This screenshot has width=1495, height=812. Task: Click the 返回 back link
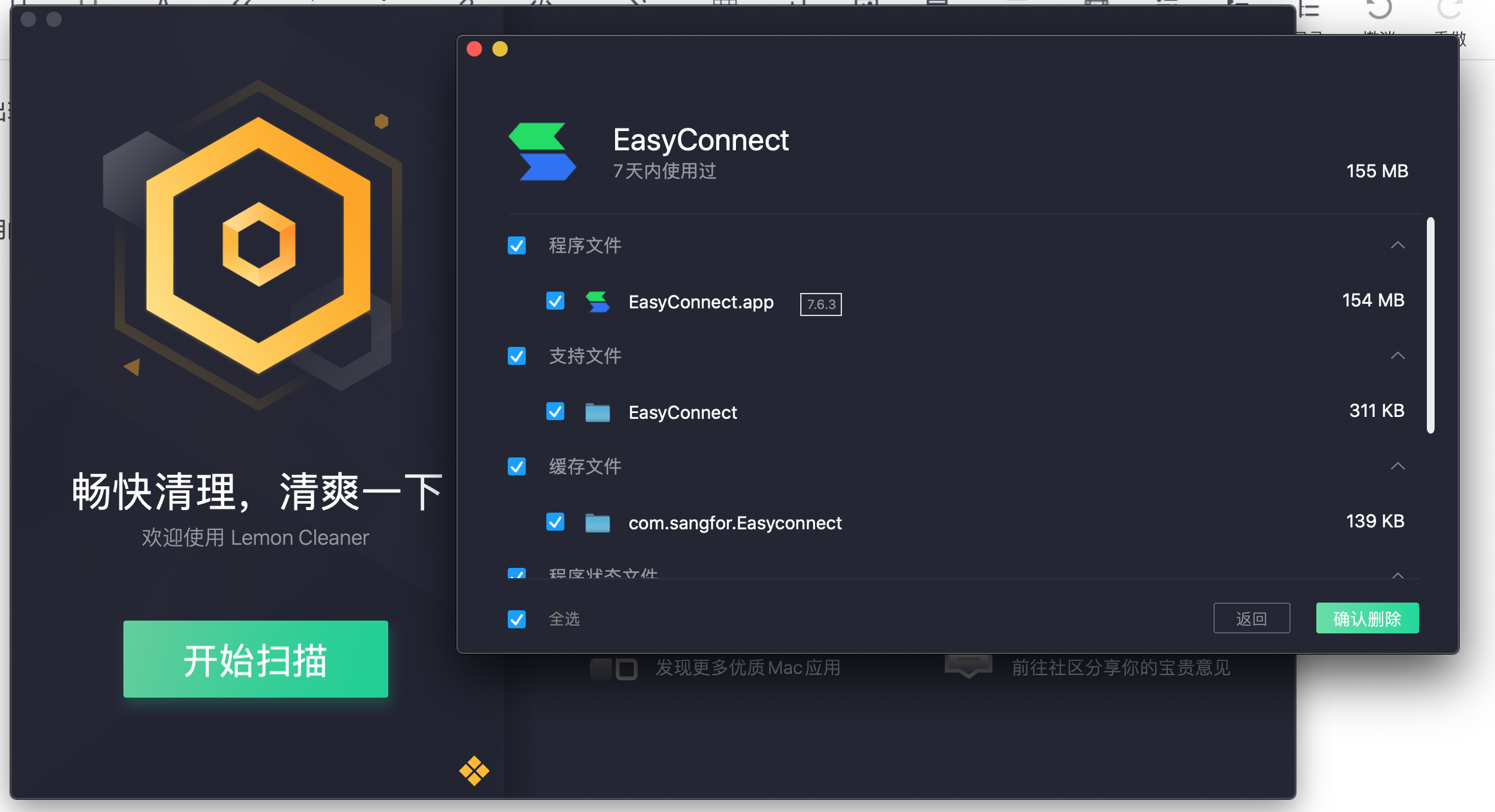coord(1251,617)
